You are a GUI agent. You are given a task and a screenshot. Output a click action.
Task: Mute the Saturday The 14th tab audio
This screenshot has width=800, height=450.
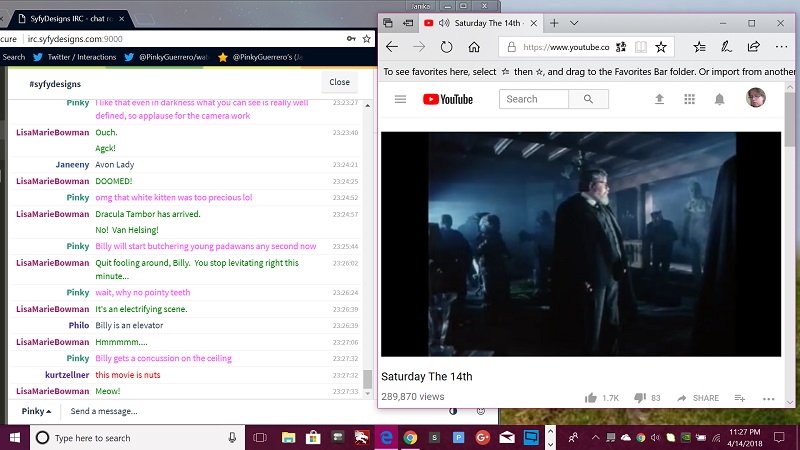444,23
